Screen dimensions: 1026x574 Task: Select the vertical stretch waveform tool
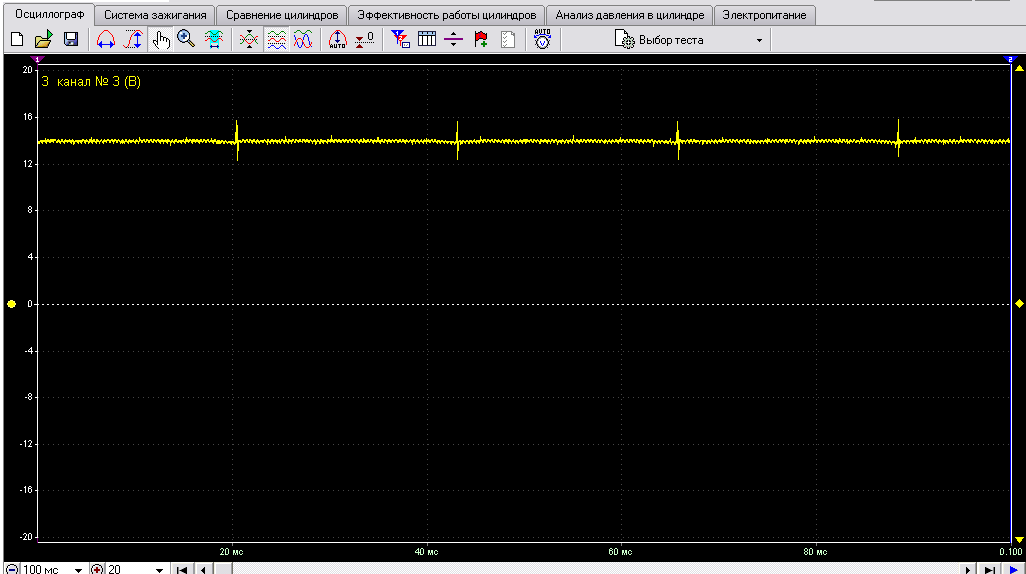pyautogui.click(x=133, y=40)
